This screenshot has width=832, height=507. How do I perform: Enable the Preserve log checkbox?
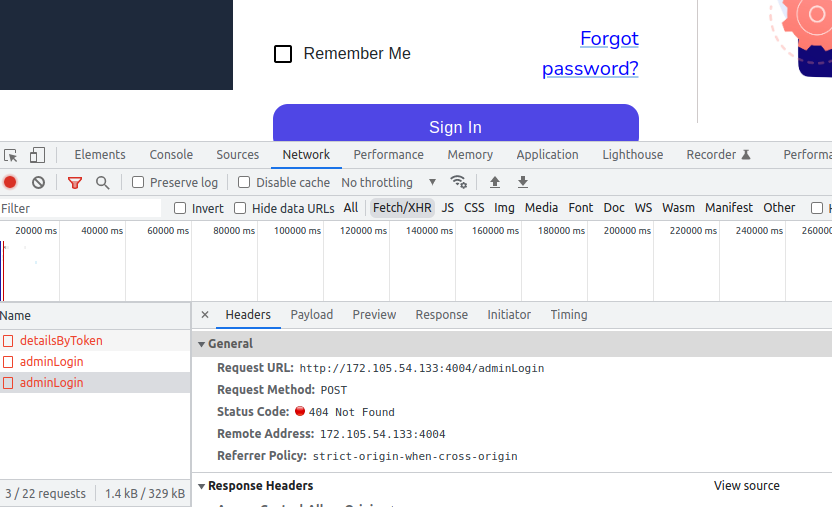click(139, 182)
